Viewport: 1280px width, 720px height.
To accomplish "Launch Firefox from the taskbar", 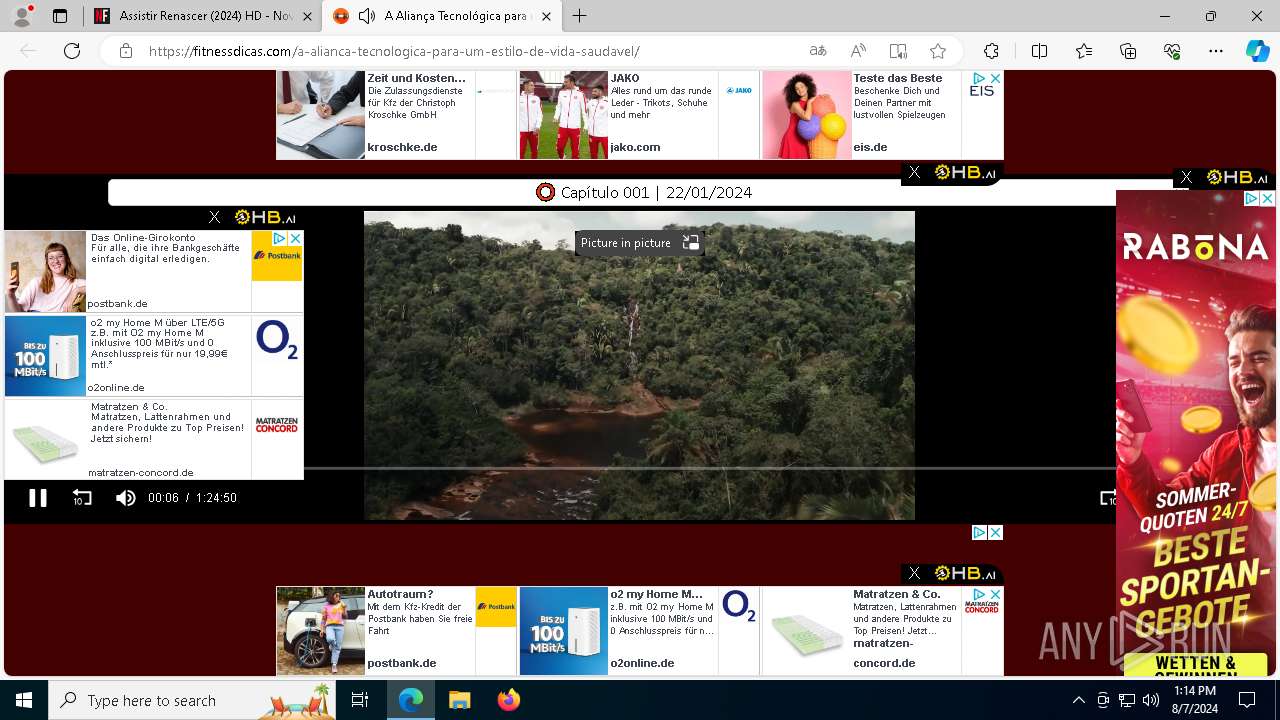I will 509,700.
